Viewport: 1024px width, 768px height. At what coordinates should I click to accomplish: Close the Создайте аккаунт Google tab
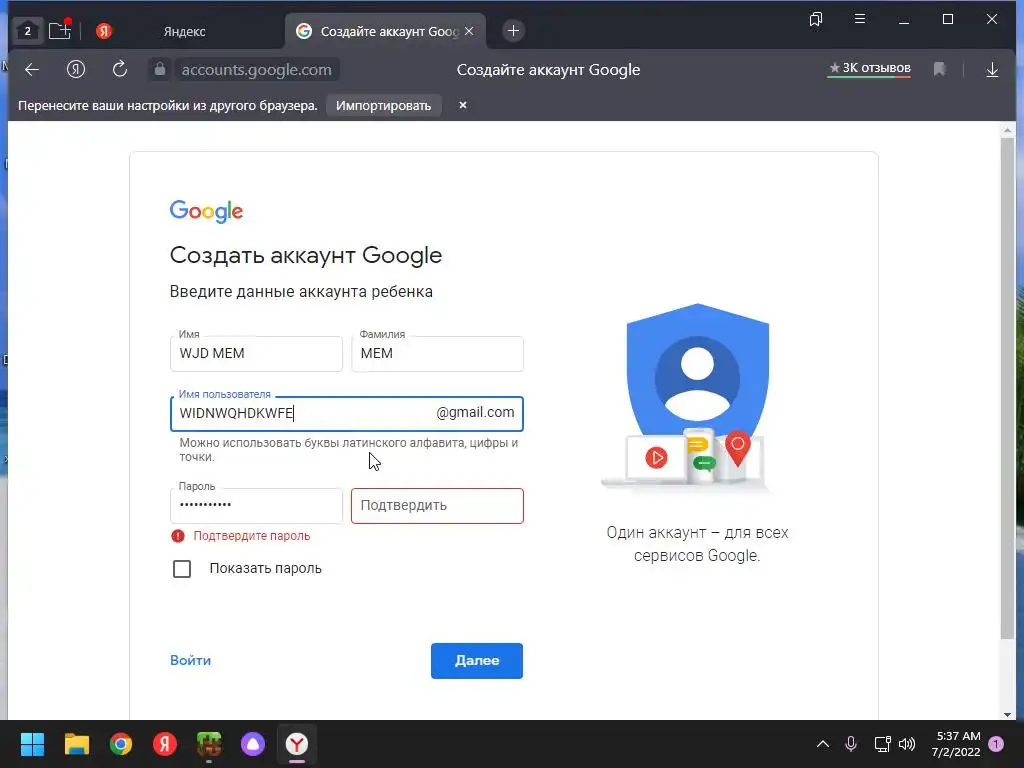coord(469,31)
